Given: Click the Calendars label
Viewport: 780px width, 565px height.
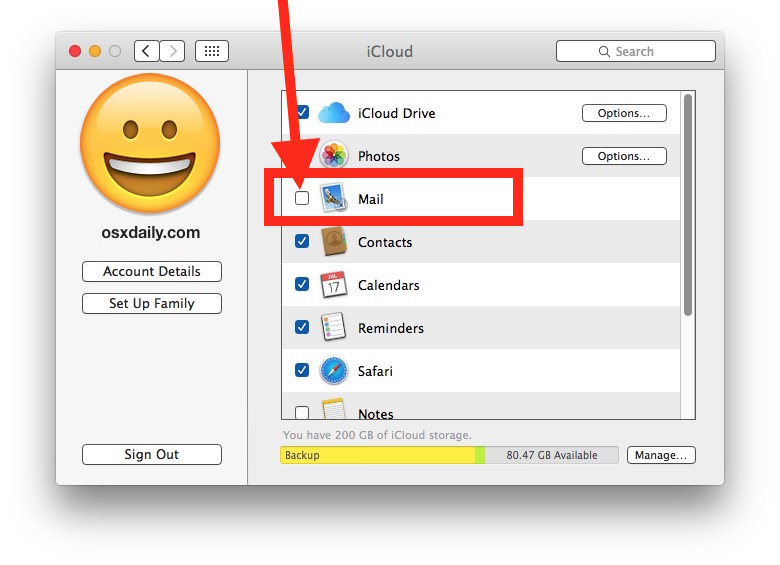Looking at the screenshot, I should pos(389,285).
